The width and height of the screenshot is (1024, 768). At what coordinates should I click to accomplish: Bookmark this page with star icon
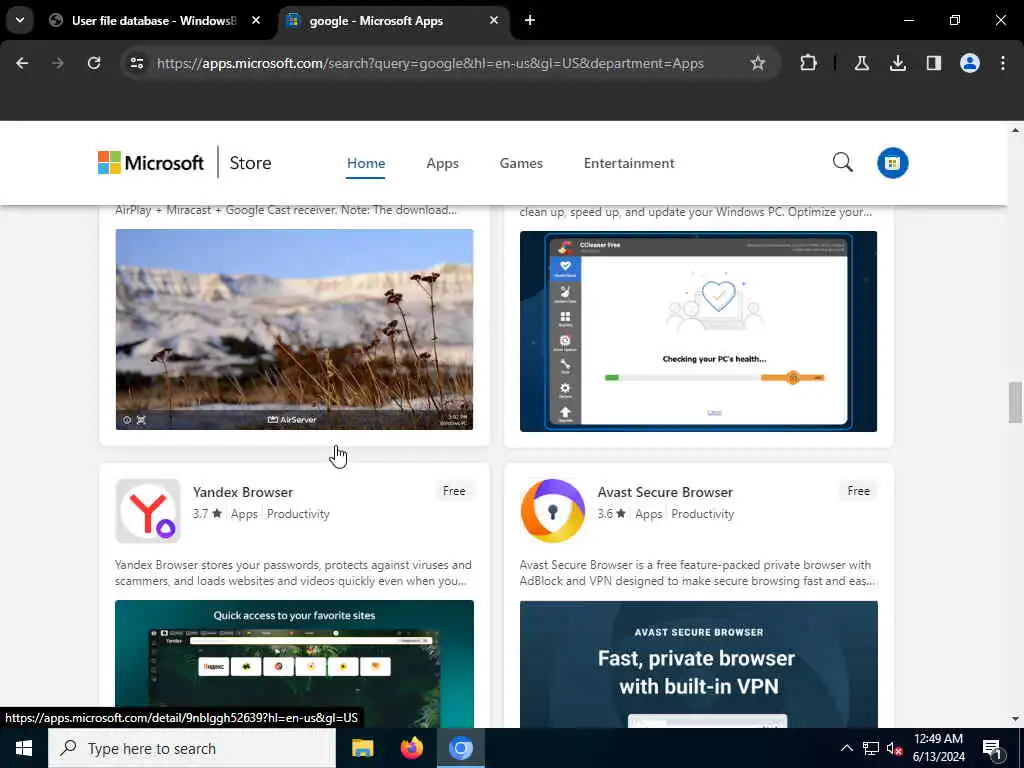[758, 63]
